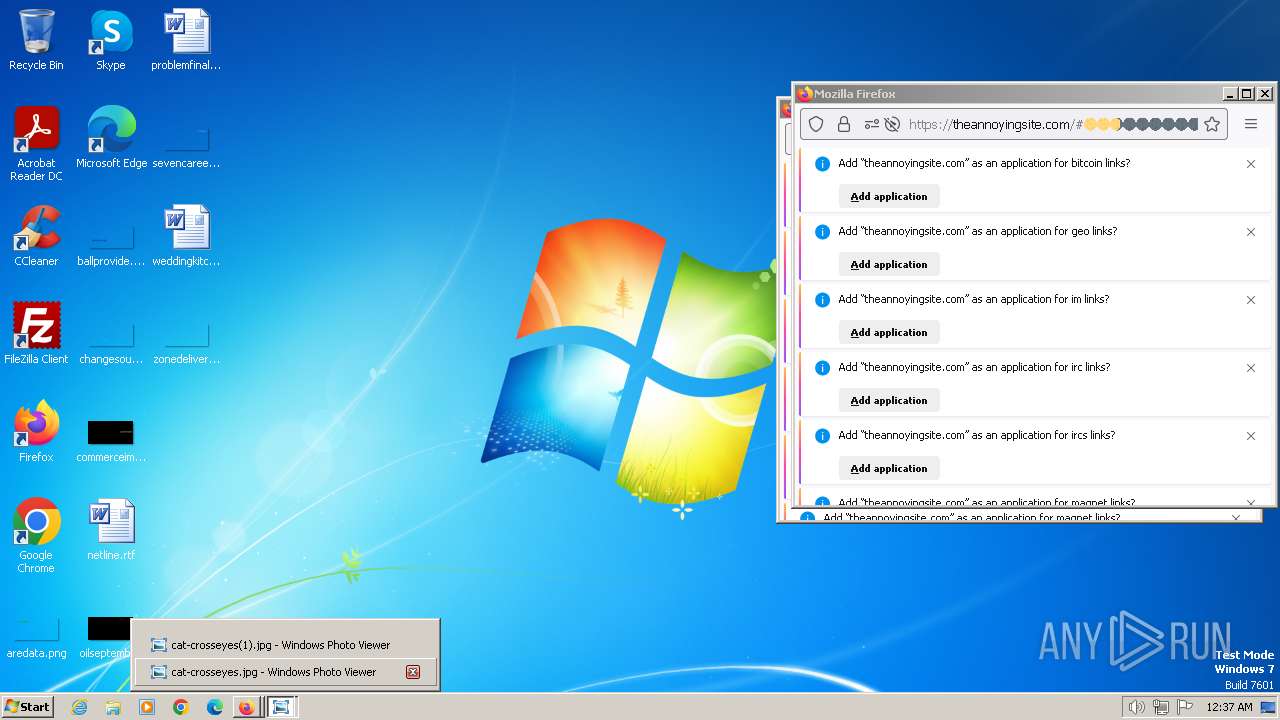This screenshot has height=720, width=1280.
Task: Select the zonedeliver desktop file
Action: point(186,342)
